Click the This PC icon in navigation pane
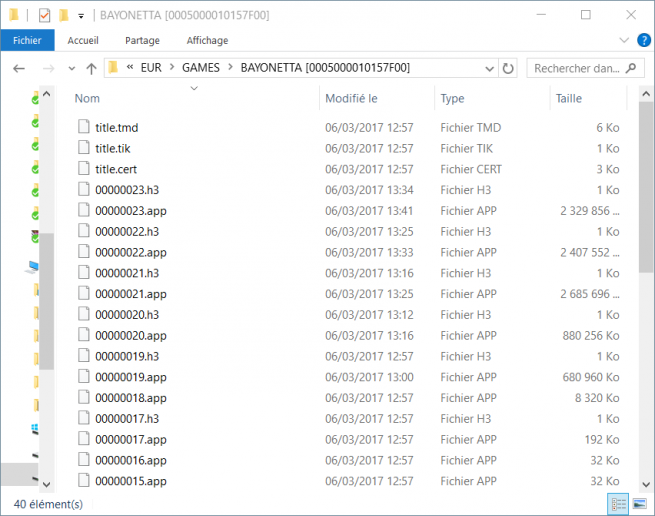This screenshot has height=516, width=655. click(x=32, y=267)
